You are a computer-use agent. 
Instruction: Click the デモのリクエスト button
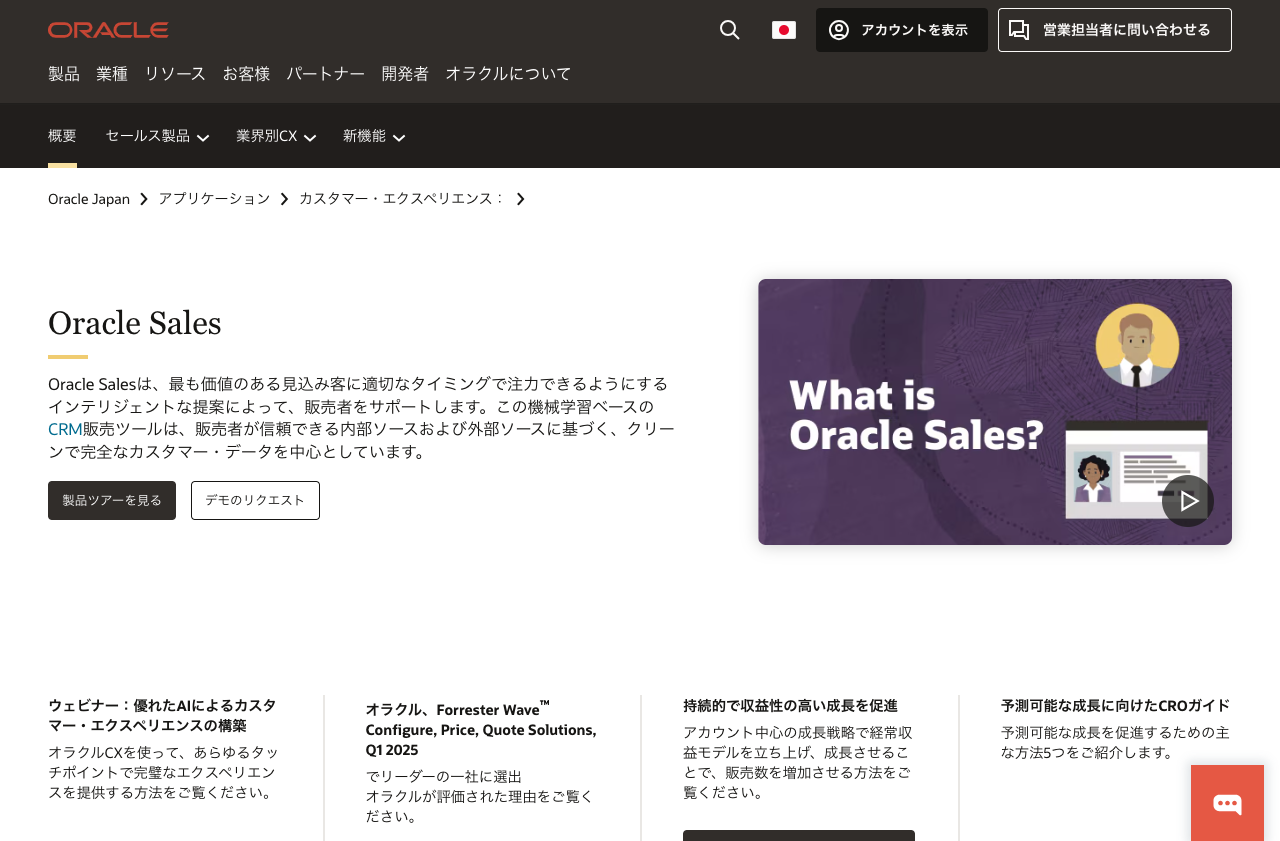pos(255,500)
